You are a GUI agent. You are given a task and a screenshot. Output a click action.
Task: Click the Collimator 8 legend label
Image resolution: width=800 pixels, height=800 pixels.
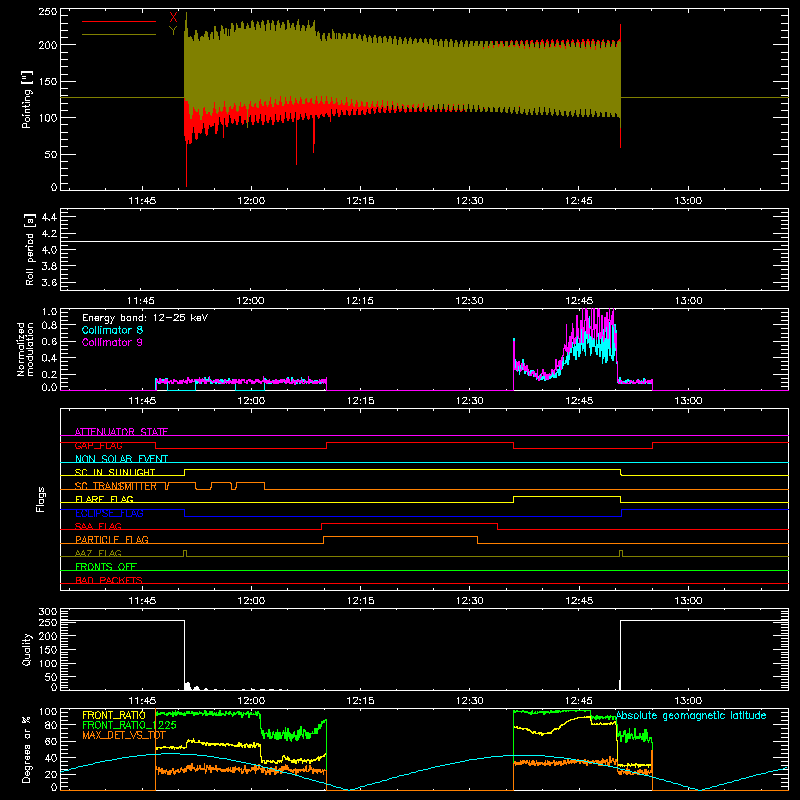click(x=112, y=330)
